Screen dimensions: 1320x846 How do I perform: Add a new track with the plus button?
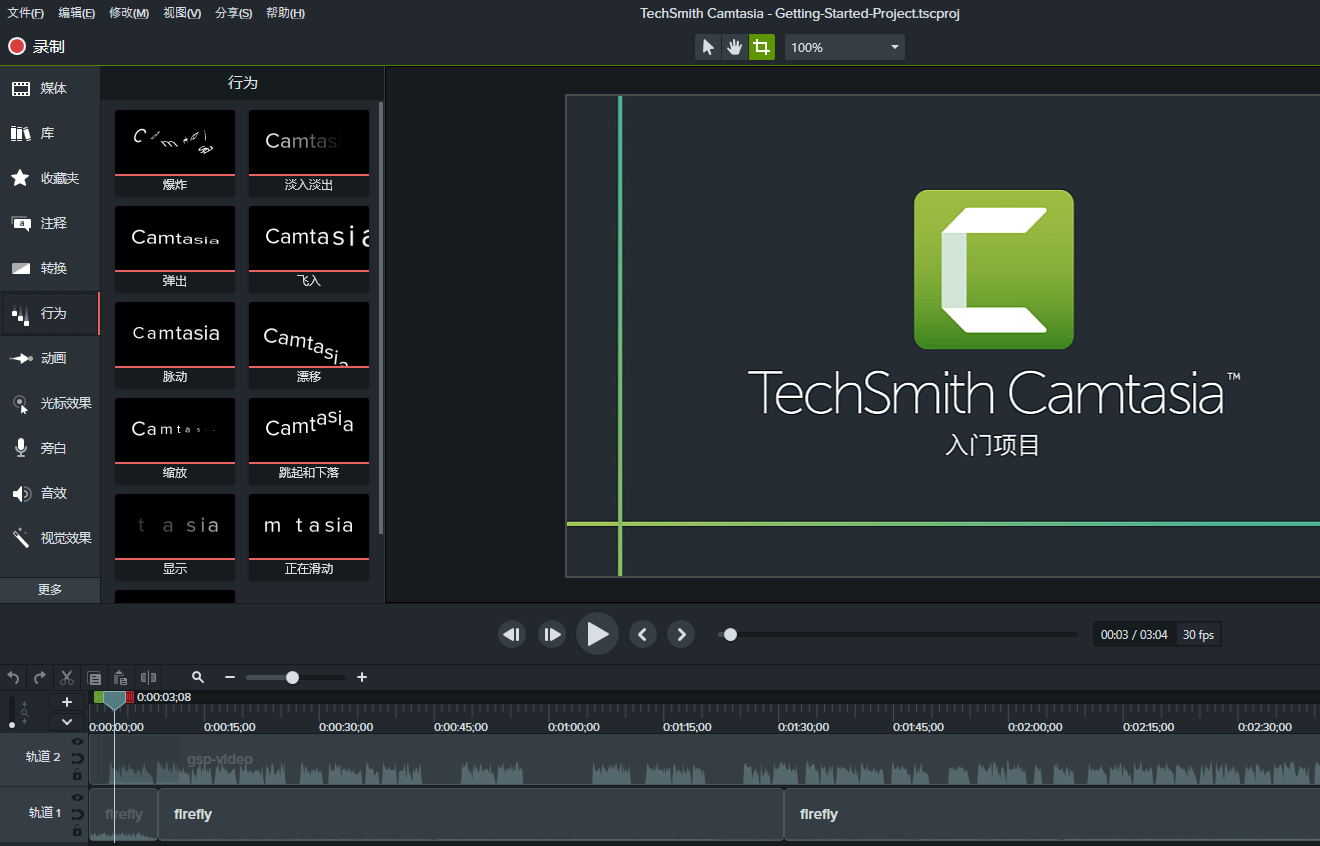67,702
